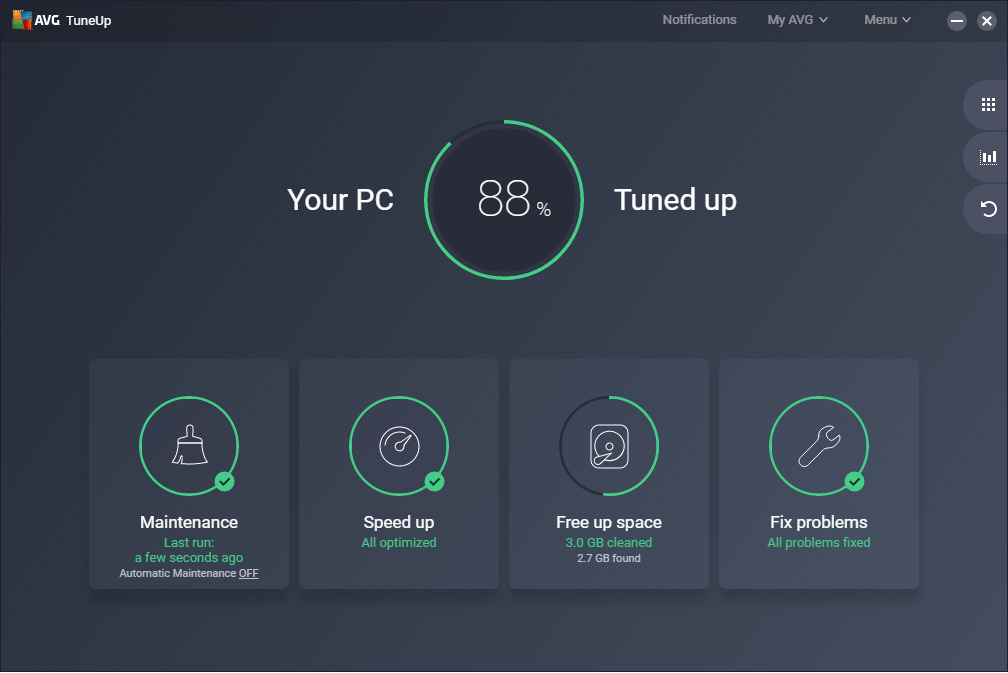
Task: Show the statistics bar chart icon
Action: coord(988,156)
